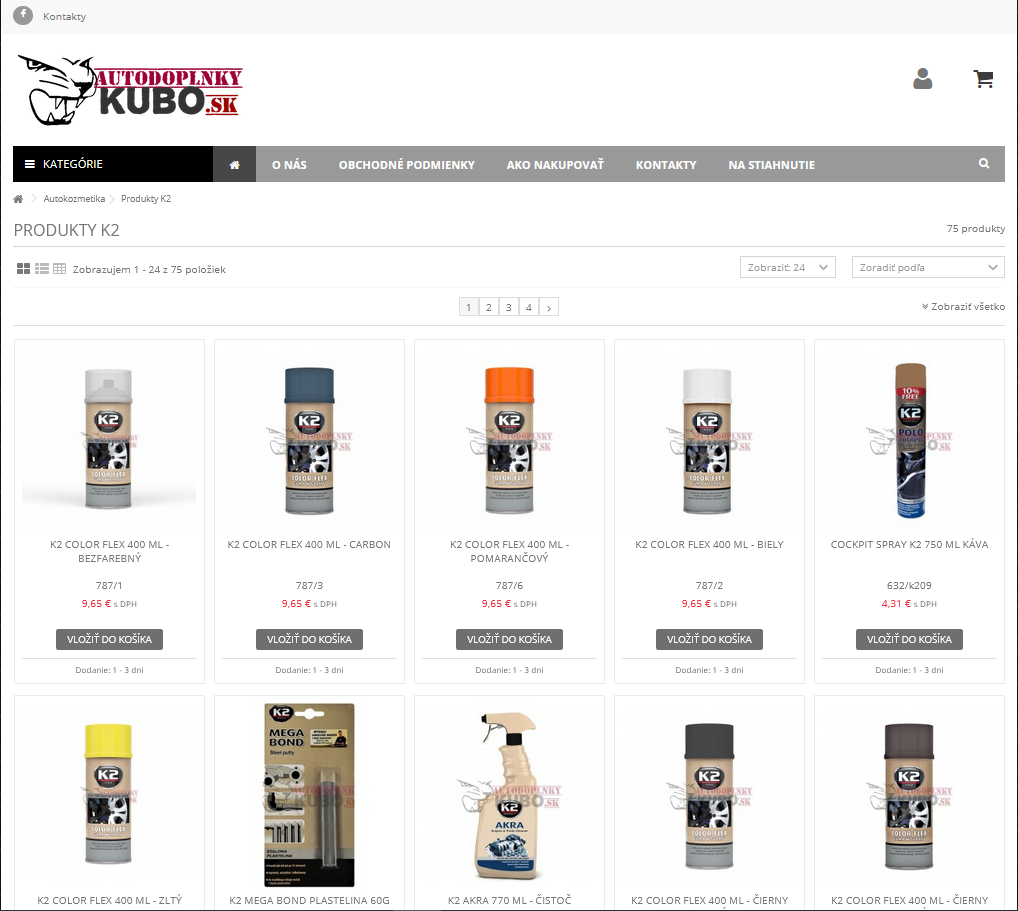This screenshot has height=911, width=1018.
Task: Click the Autodoplnky Kubo logo
Action: click(130, 90)
